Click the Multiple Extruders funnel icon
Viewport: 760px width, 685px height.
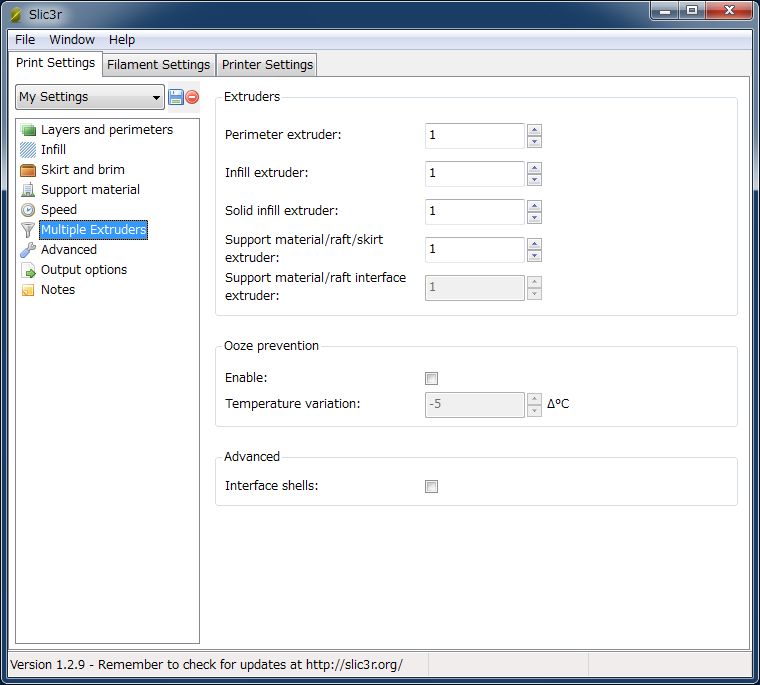28,230
